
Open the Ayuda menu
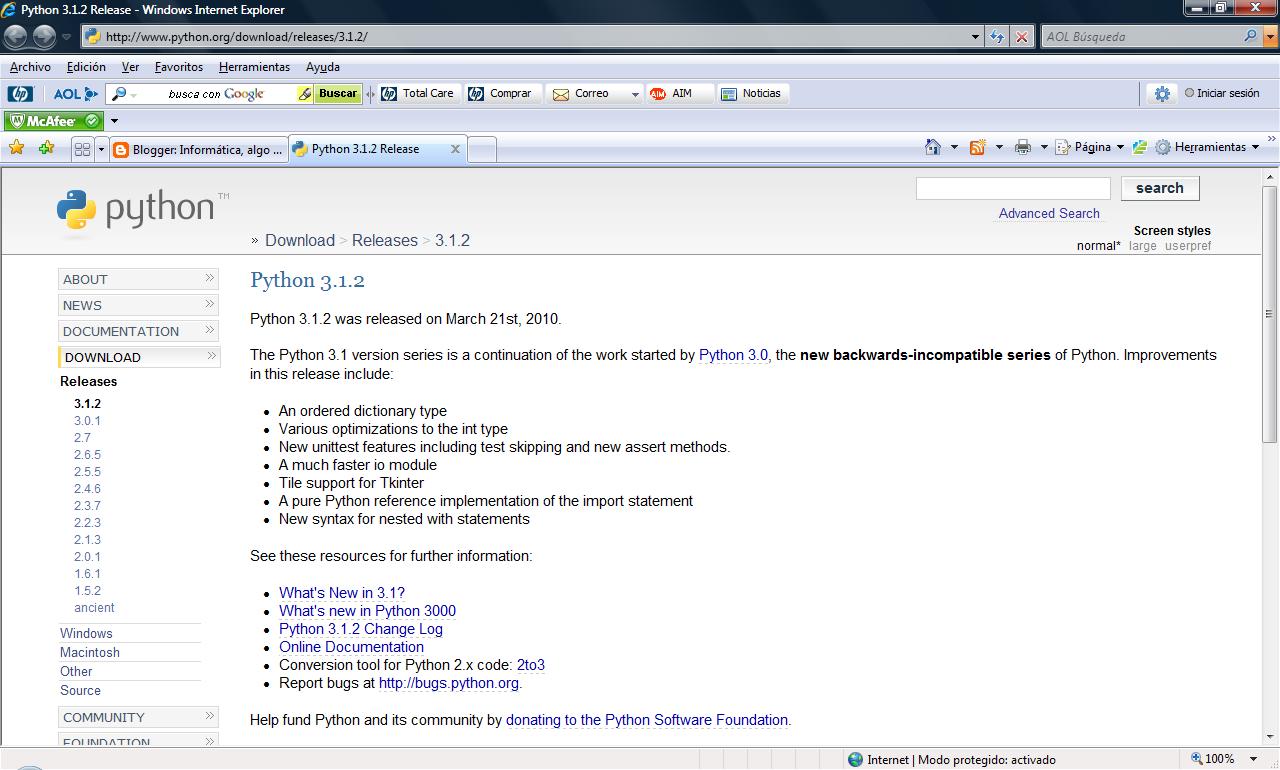tap(323, 67)
